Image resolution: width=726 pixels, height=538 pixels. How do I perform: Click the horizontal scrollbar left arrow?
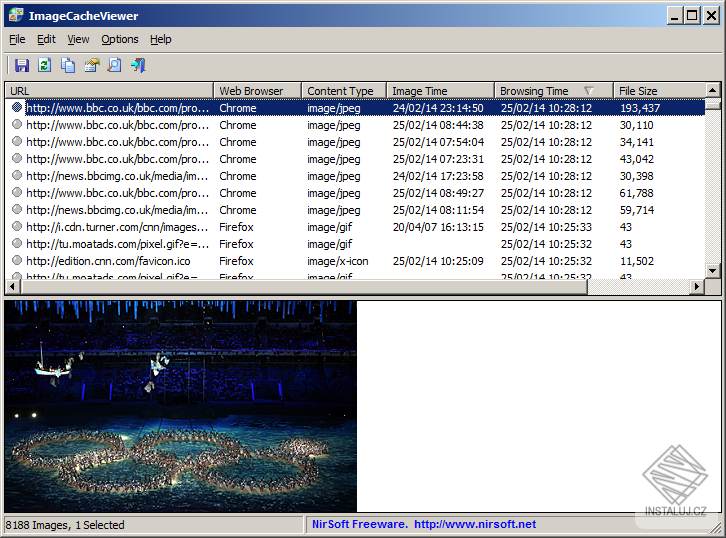12,287
